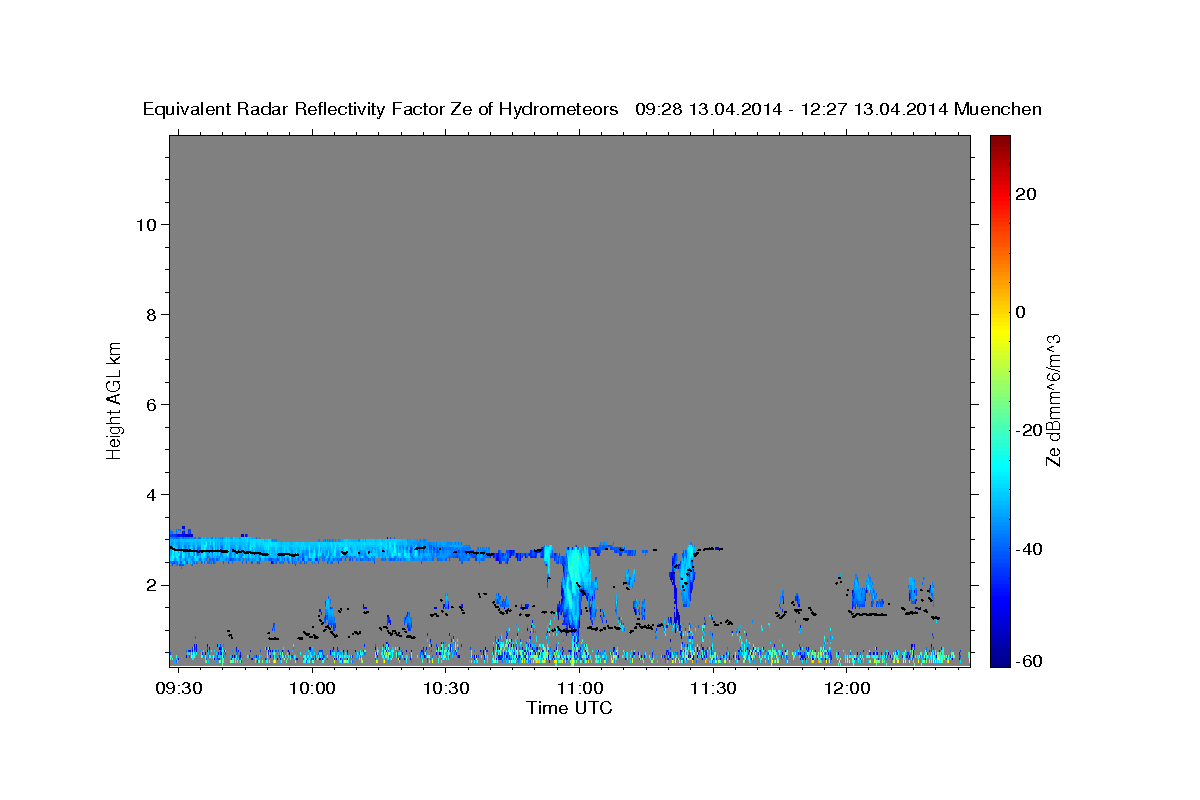This screenshot has height=800, width=1200.
Task: Click the 8 km height tick label
Action: (151, 314)
